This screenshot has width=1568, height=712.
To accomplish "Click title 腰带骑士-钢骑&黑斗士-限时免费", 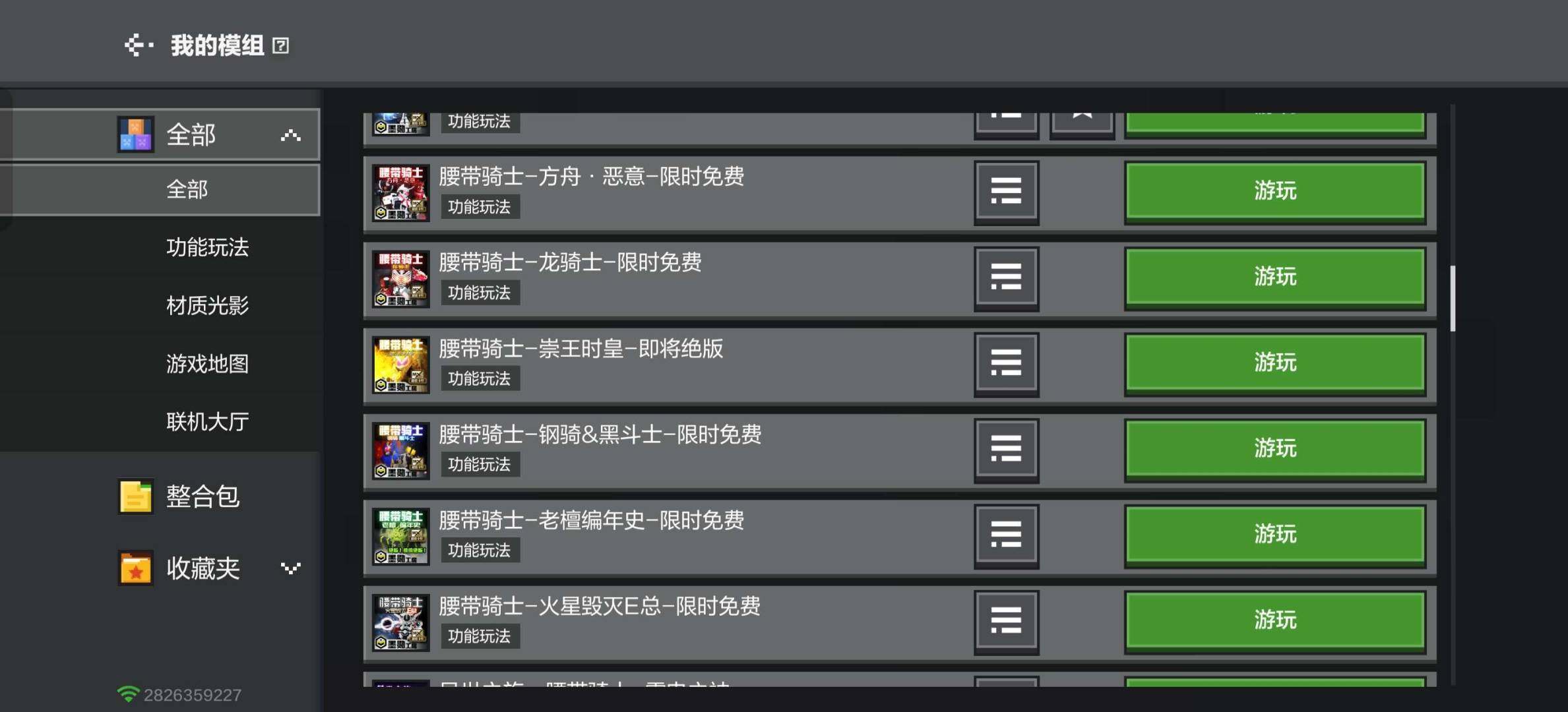I will coord(600,434).
